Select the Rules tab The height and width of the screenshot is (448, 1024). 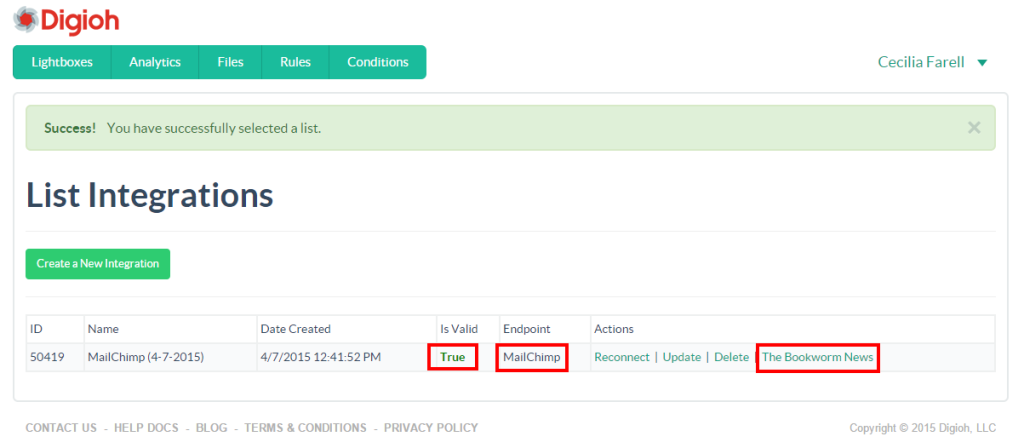point(295,62)
